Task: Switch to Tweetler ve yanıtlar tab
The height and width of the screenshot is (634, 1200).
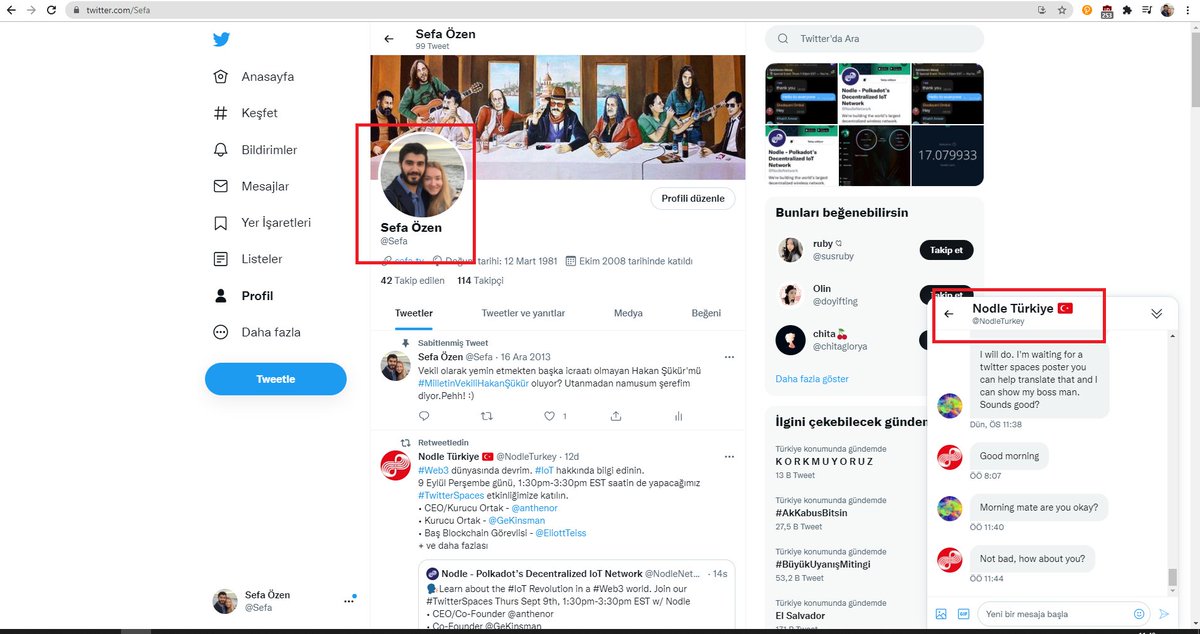Action: pos(523,313)
